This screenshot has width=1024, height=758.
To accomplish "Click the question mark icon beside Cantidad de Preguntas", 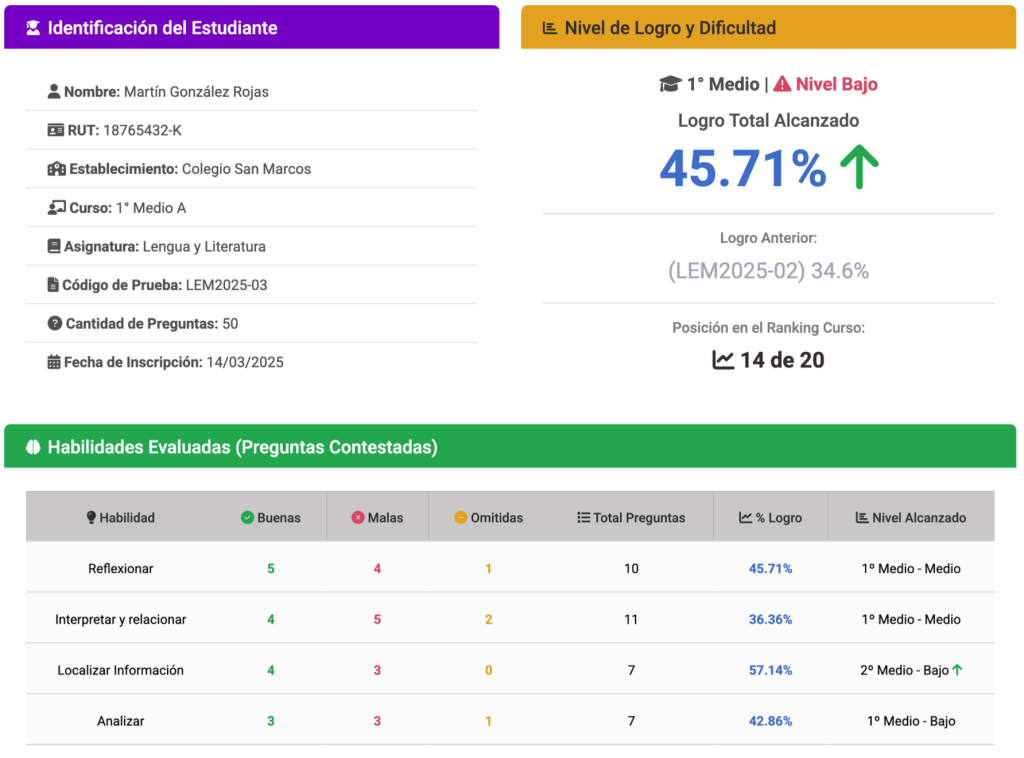I will pyautogui.click(x=54, y=323).
